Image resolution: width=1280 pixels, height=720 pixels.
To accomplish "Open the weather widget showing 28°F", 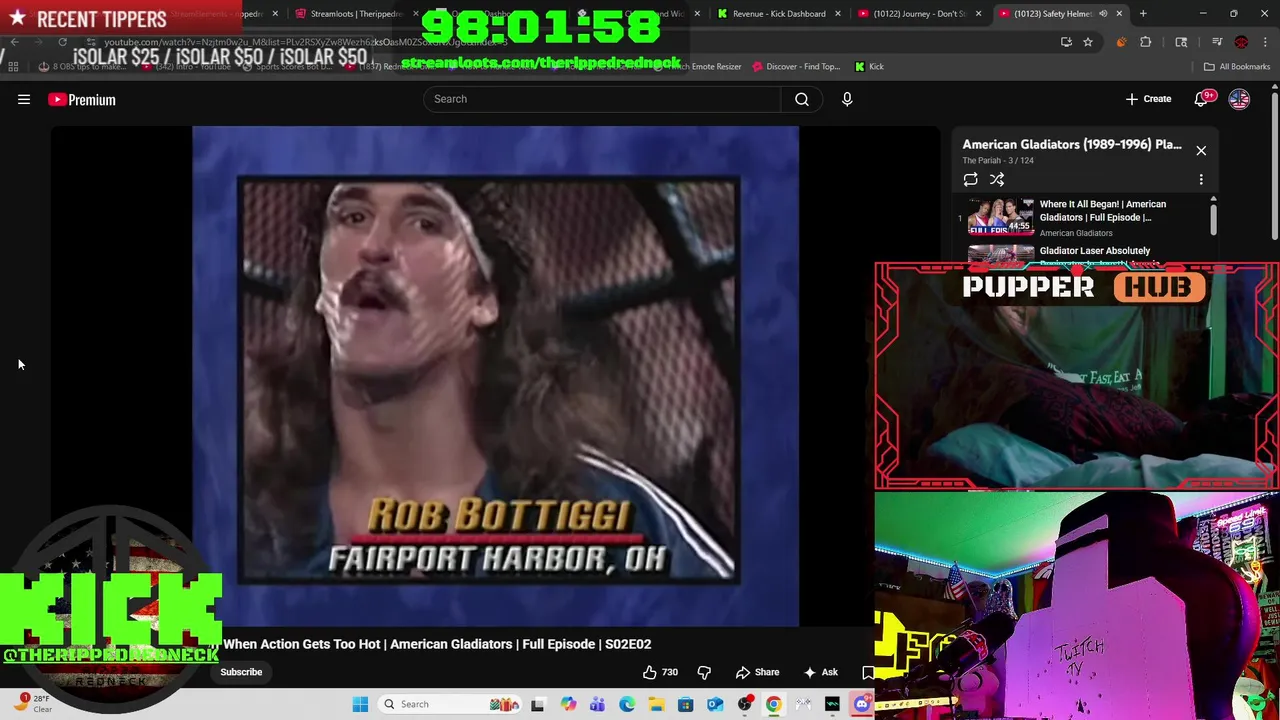I will coord(32,703).
